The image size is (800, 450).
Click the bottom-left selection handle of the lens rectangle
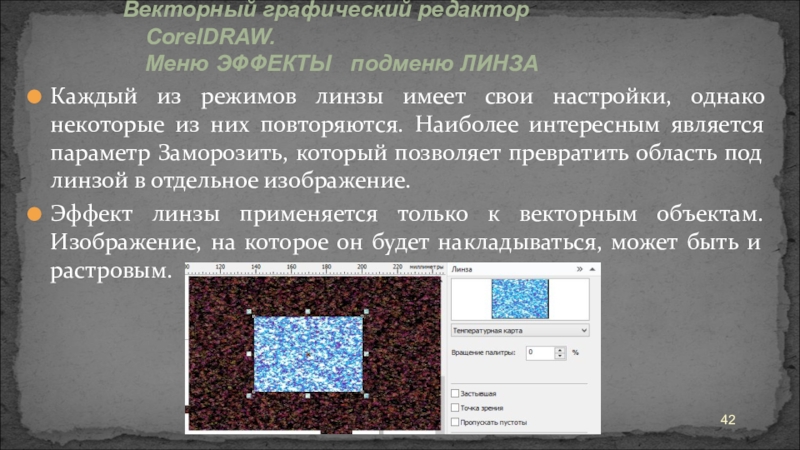click(249, 395)
